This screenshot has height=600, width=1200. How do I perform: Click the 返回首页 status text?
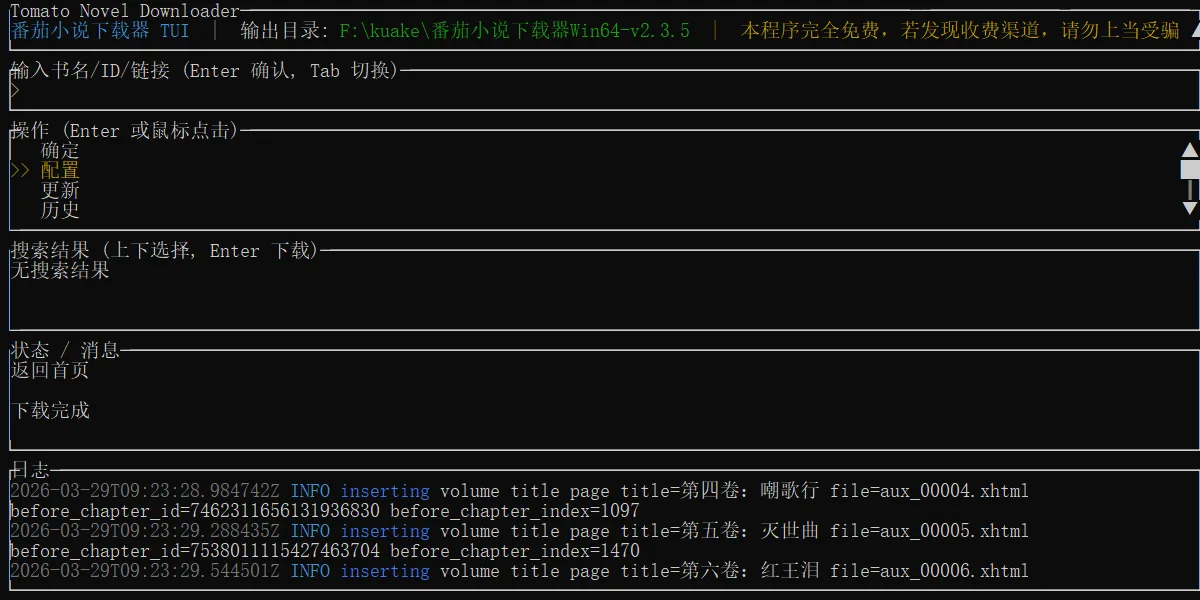tap(46, 370)
